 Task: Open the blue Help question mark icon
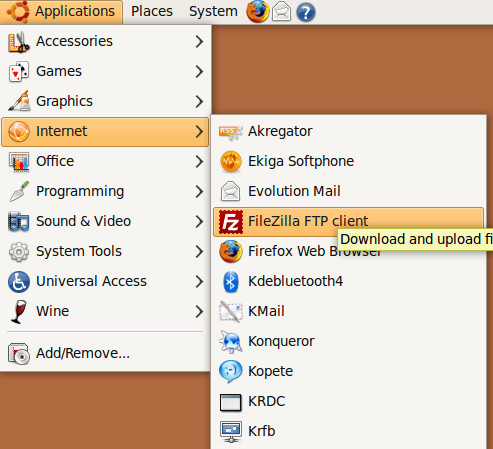click(x=306, y=13)
